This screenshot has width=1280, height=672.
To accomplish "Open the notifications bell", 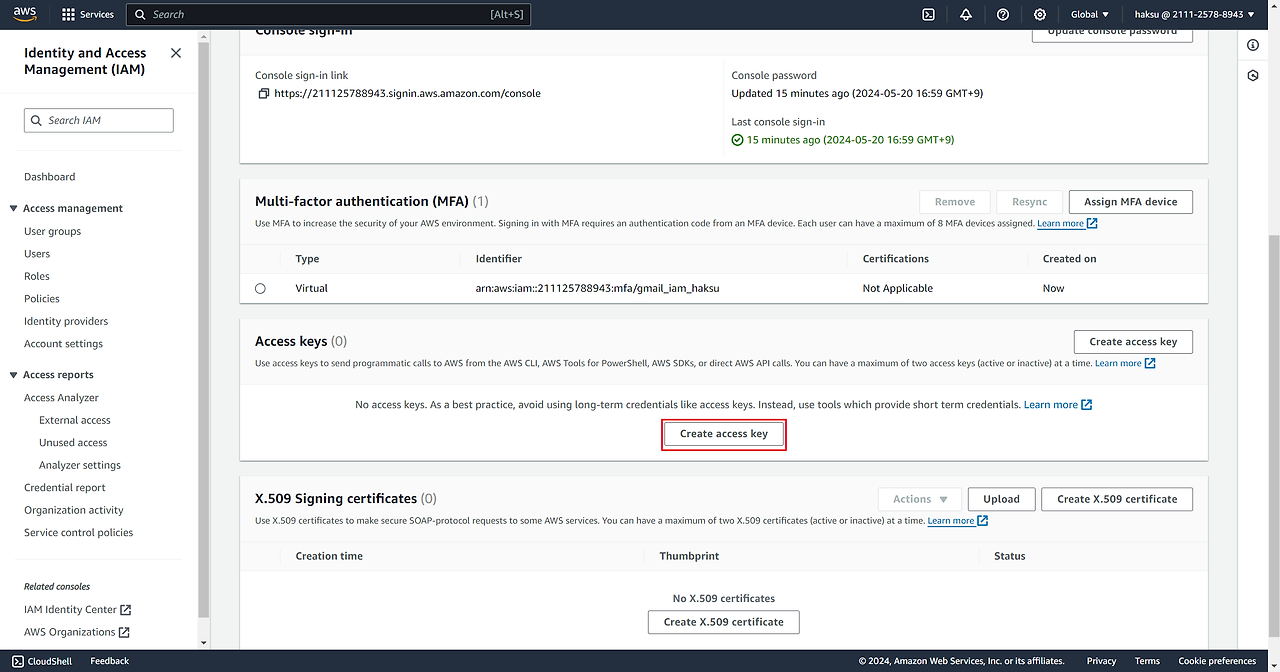I will coord(965,14).
